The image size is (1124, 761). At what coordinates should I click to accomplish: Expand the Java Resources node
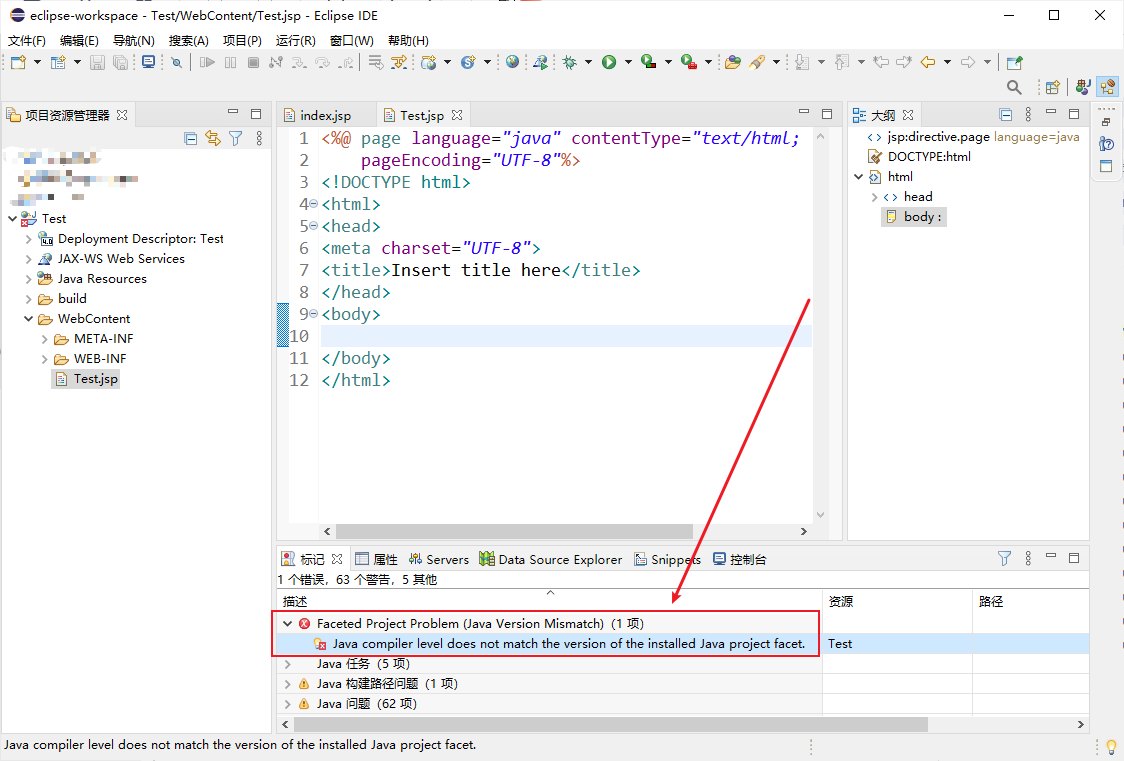(x=29, y=279)
